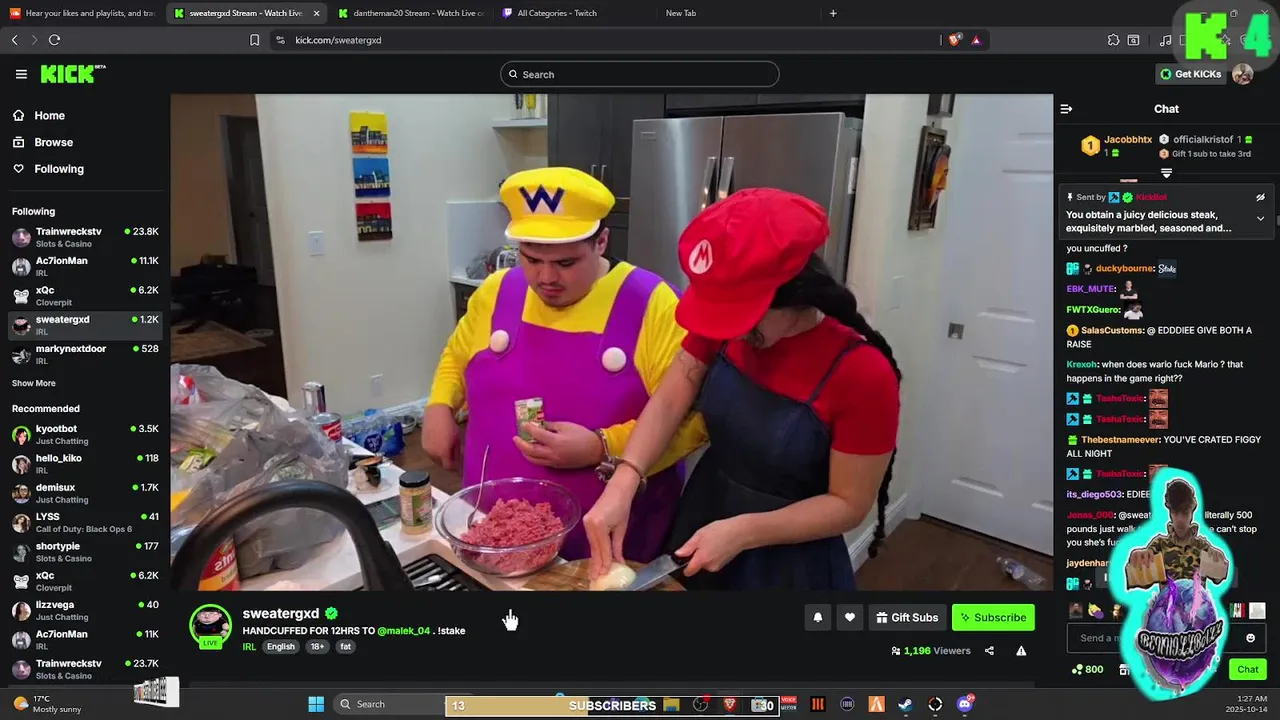Select sweatergxd in Following list
This screenshot has height=720, width=1280.
pyautogui.click(x=85, y=325)
